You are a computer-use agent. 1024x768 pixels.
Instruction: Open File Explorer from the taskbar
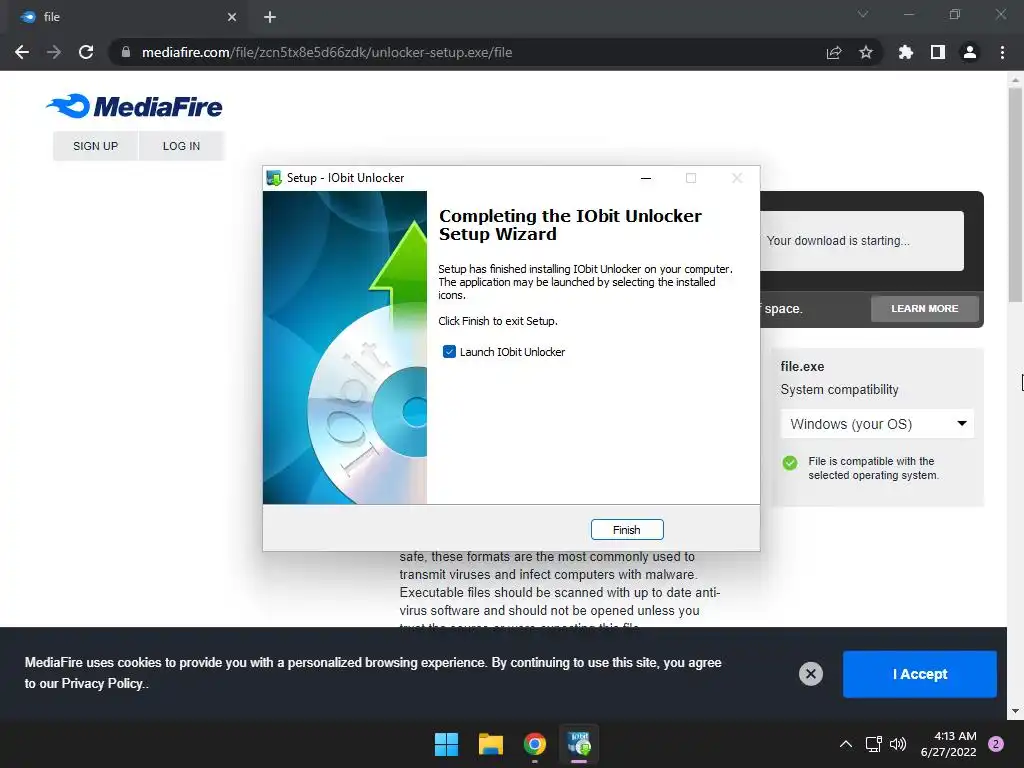point(490,744)
